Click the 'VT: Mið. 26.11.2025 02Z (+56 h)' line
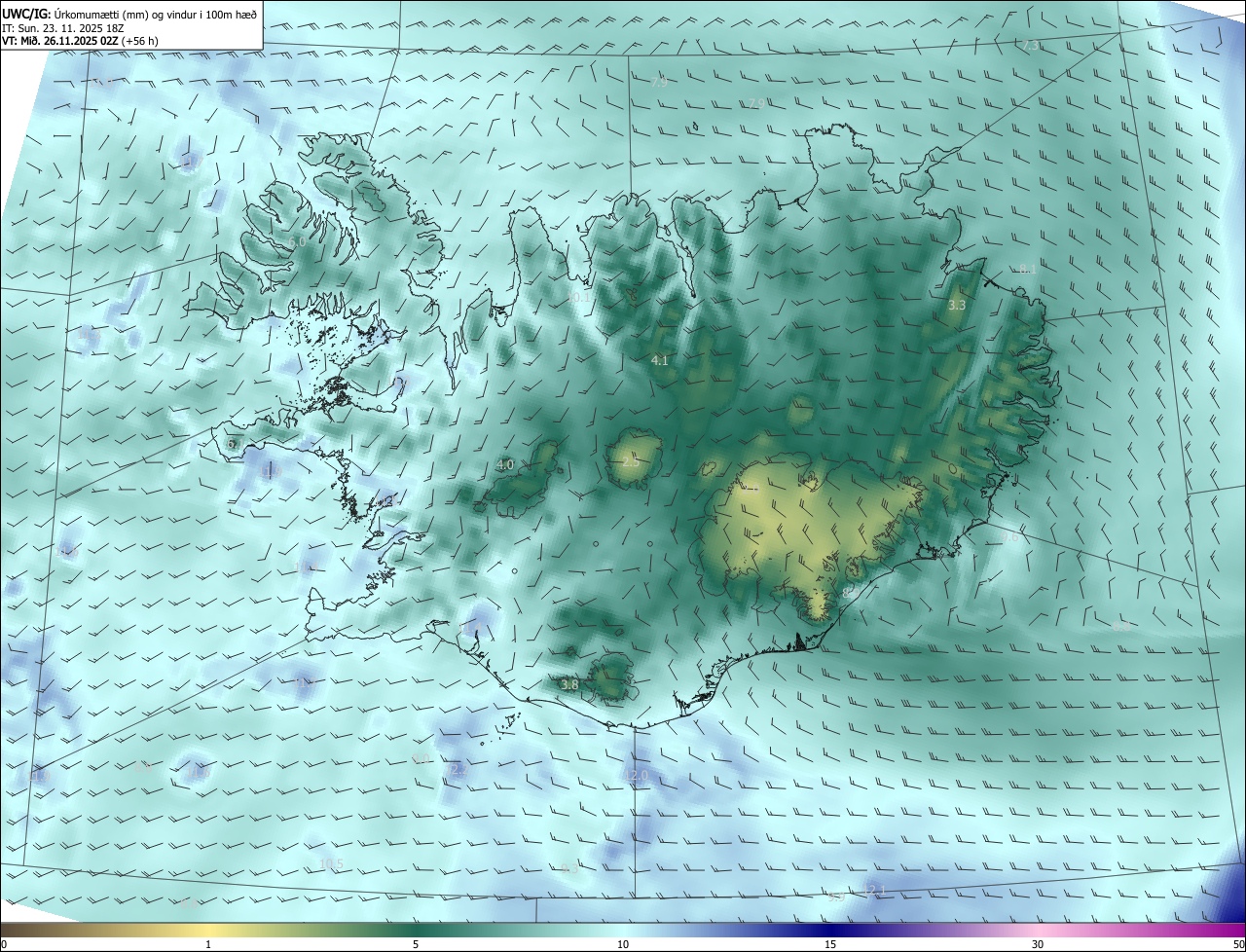This screenshot has height=952, width=1246. coord(80,41)
